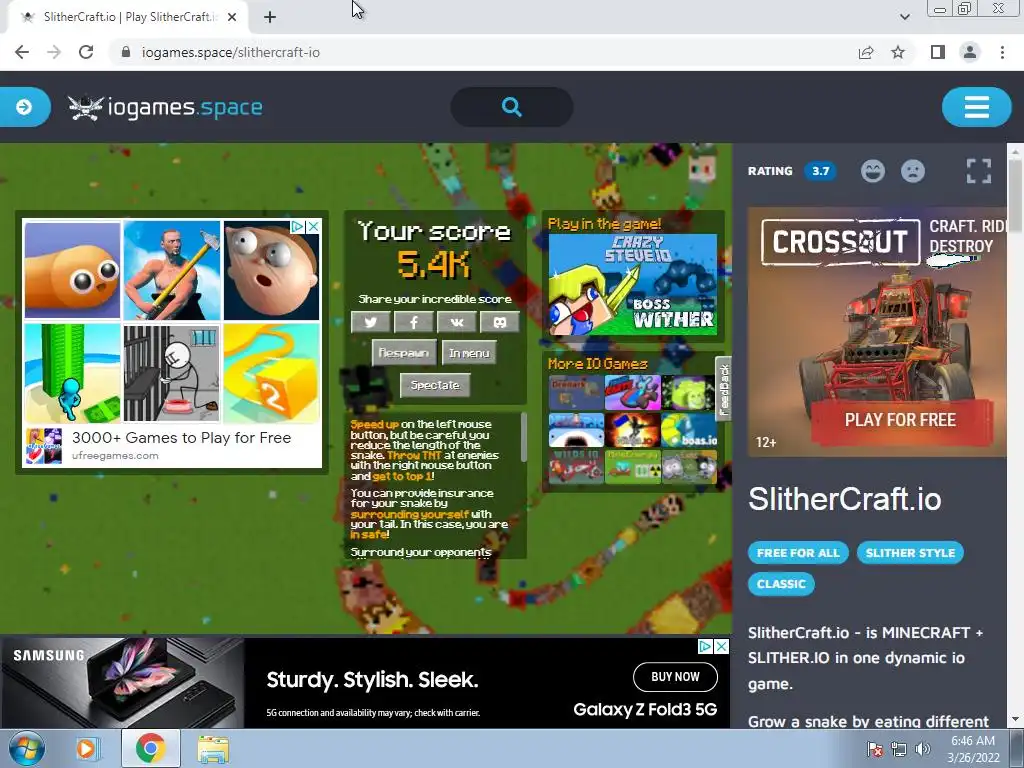Share score on Discord
Screen dimensions: 1024x768
[500, 322]
